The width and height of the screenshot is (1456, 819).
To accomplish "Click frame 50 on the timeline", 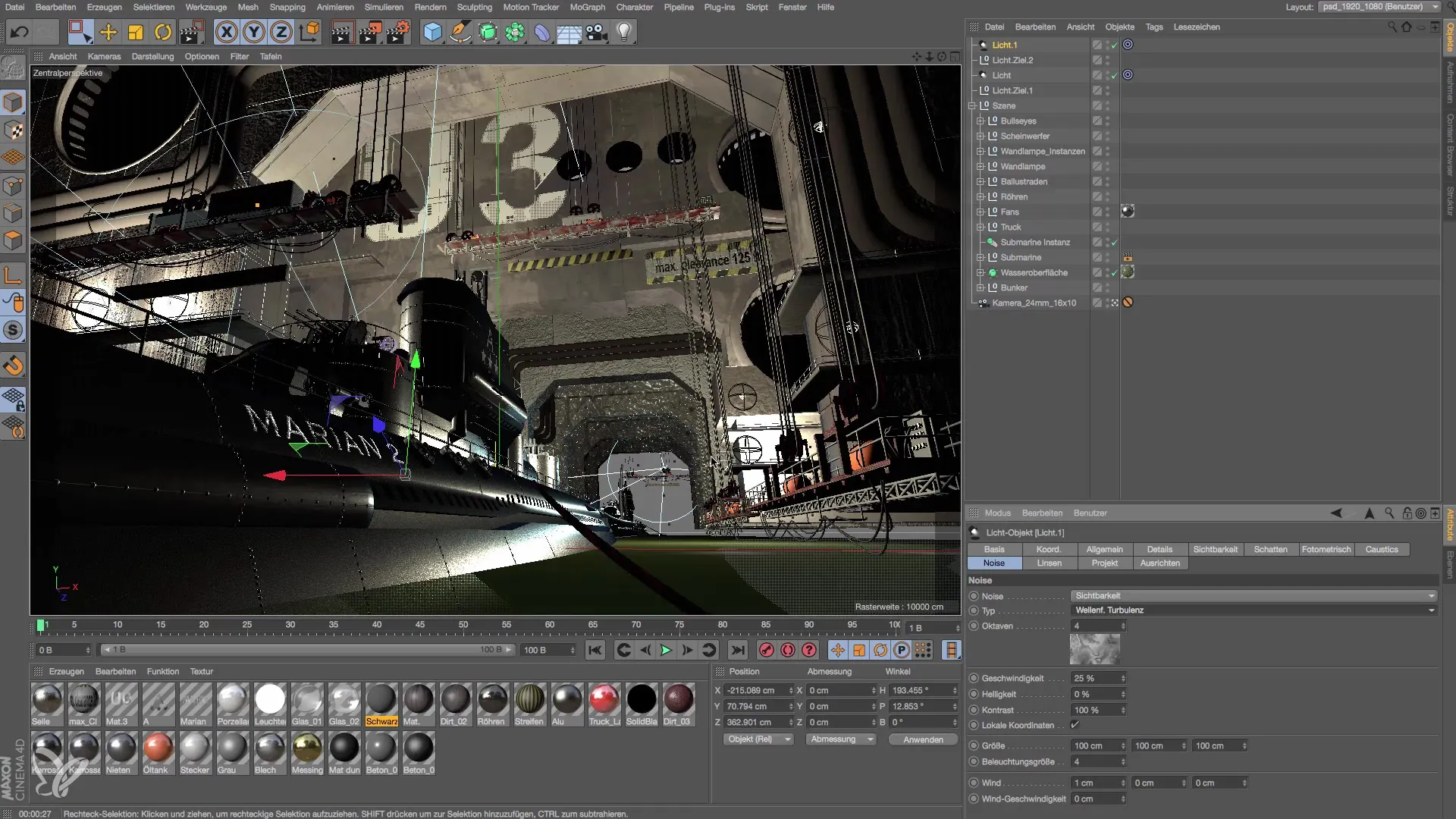I will click(x=463, y=625).
